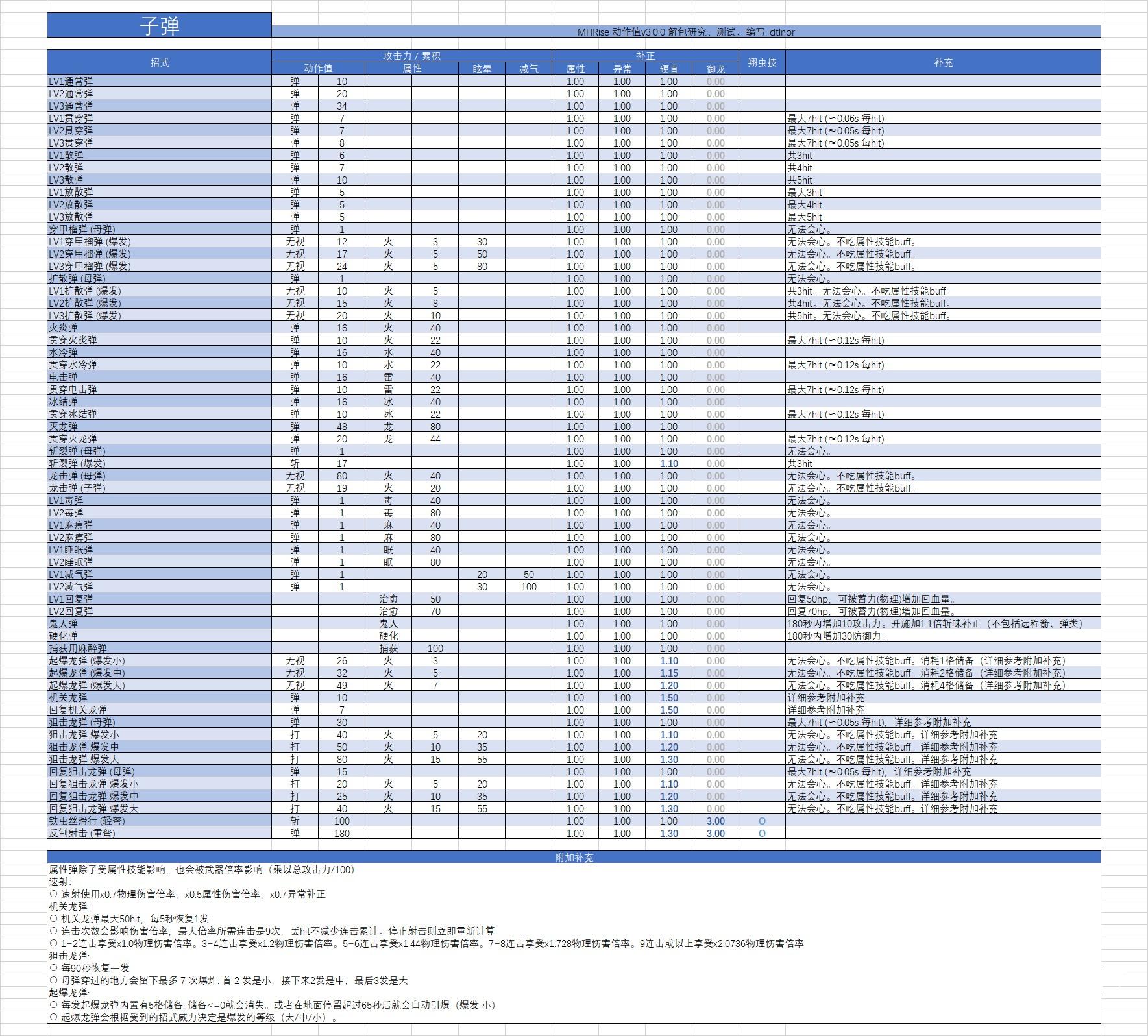
Task: Click the 翔虫技 O mark for 铁虫丝滑行 (轻弩)
Action: point(762,821)
